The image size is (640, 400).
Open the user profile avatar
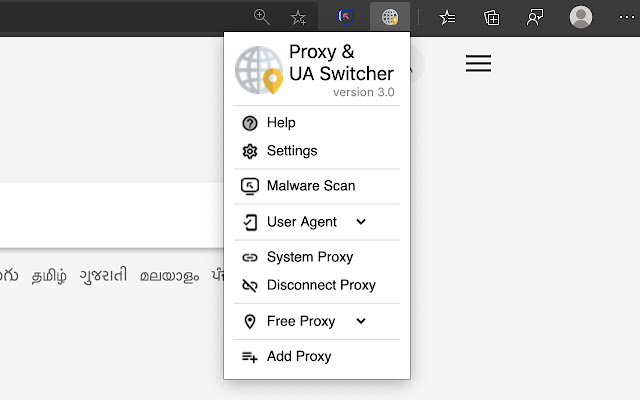pyautogui.click(x=580, y=17)
